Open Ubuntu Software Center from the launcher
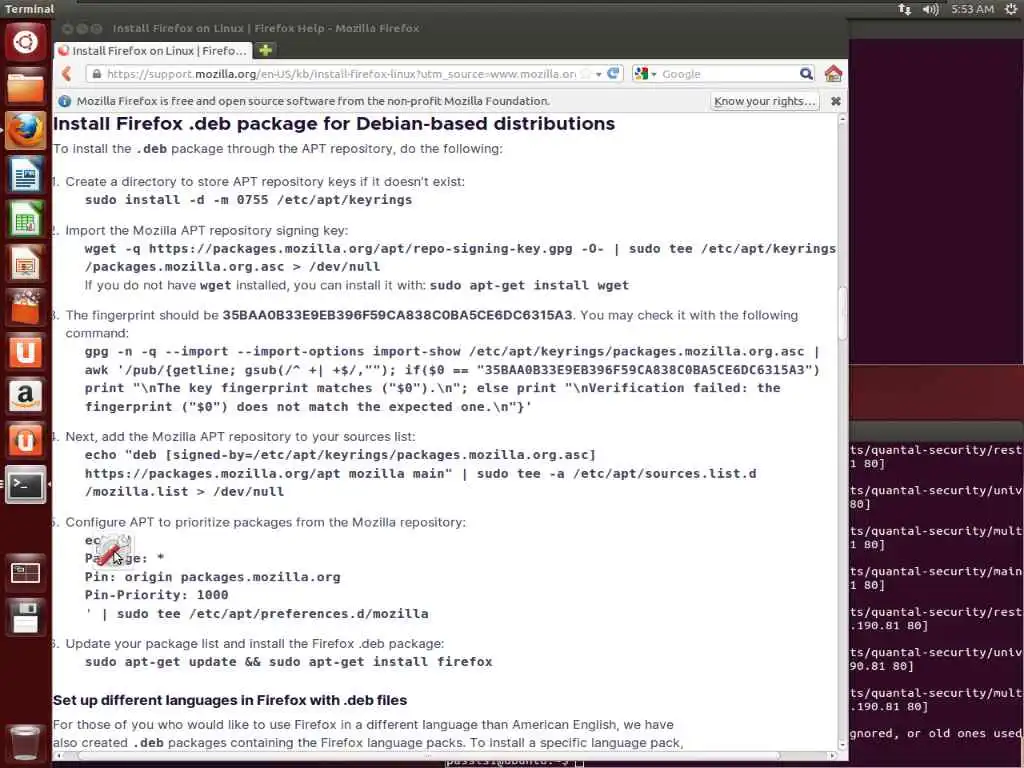The width and height of the screenshot is (1024, 768). point(25,308)
